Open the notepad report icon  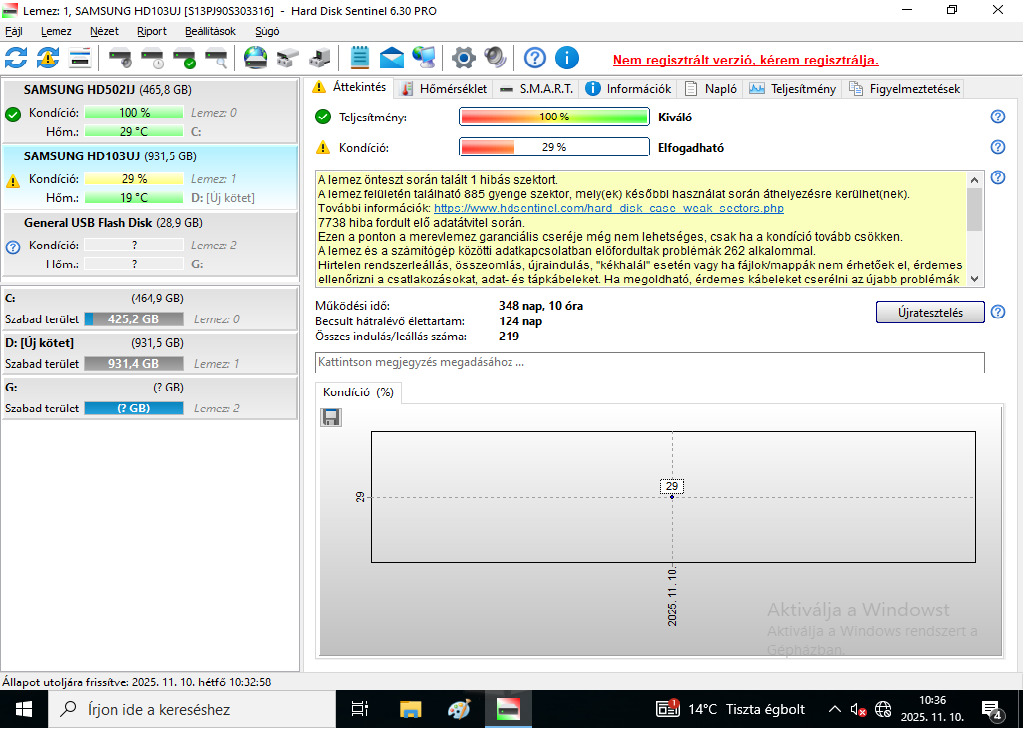[x=360, y=58]
